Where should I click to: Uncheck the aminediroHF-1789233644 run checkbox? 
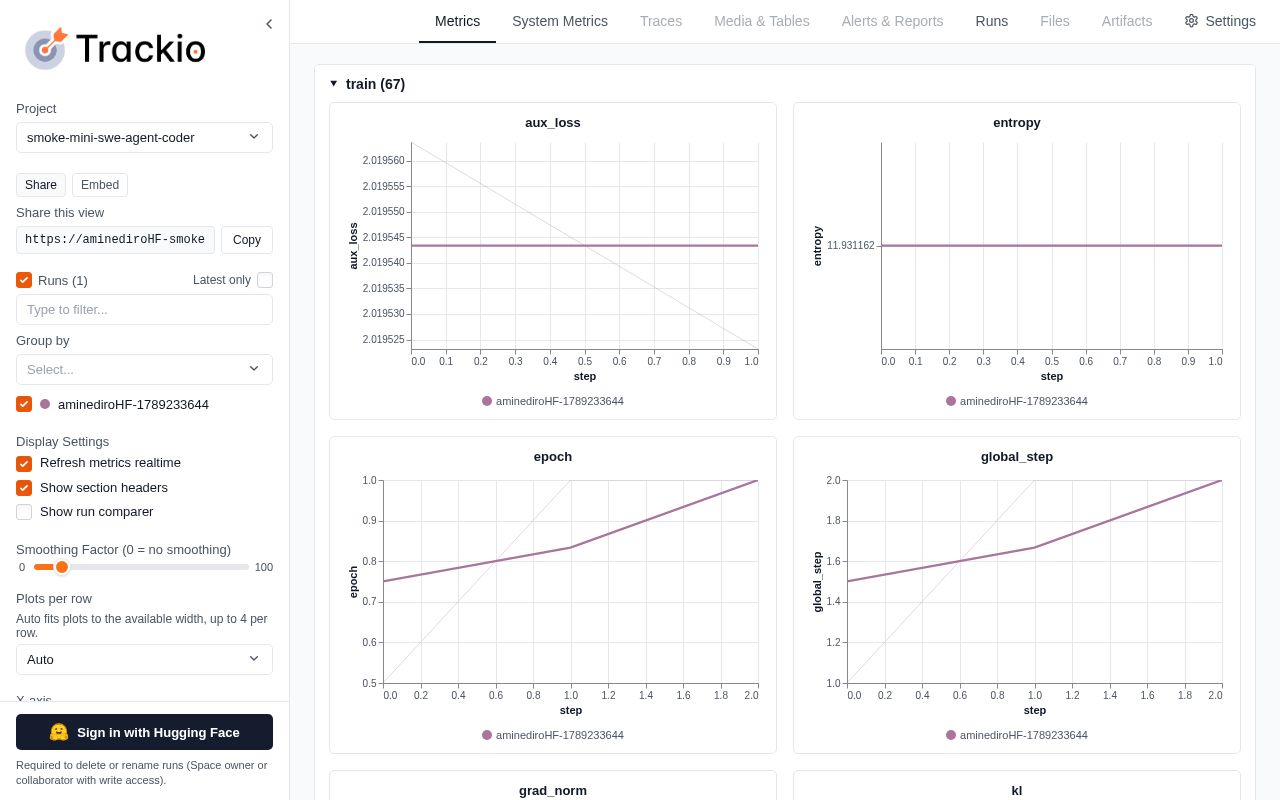[24, 404]
